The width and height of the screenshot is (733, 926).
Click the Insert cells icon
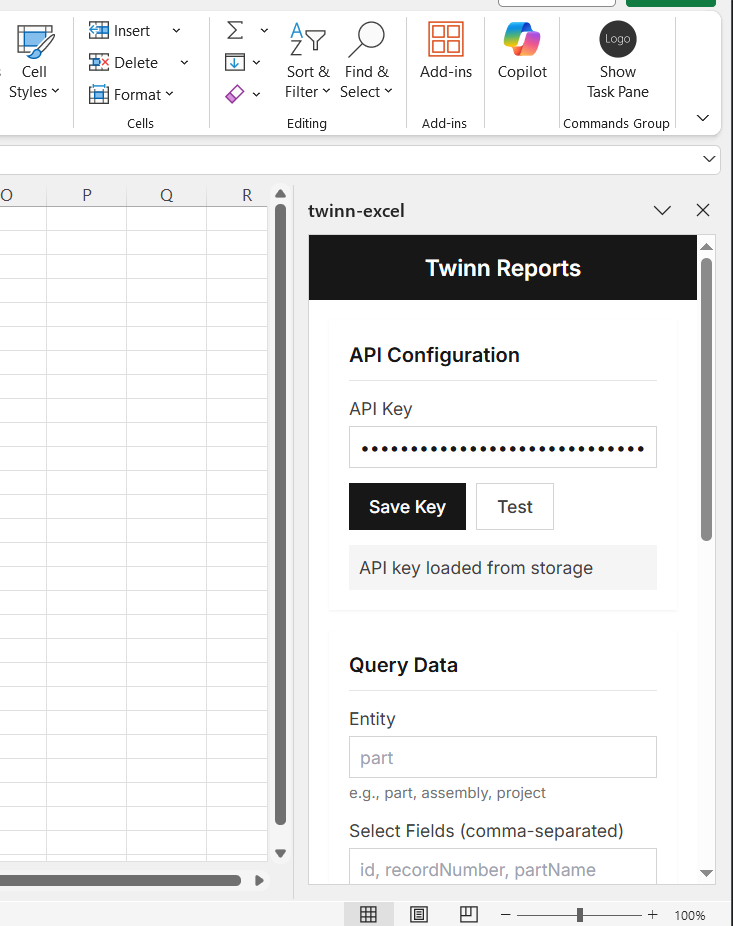(99, 30)
